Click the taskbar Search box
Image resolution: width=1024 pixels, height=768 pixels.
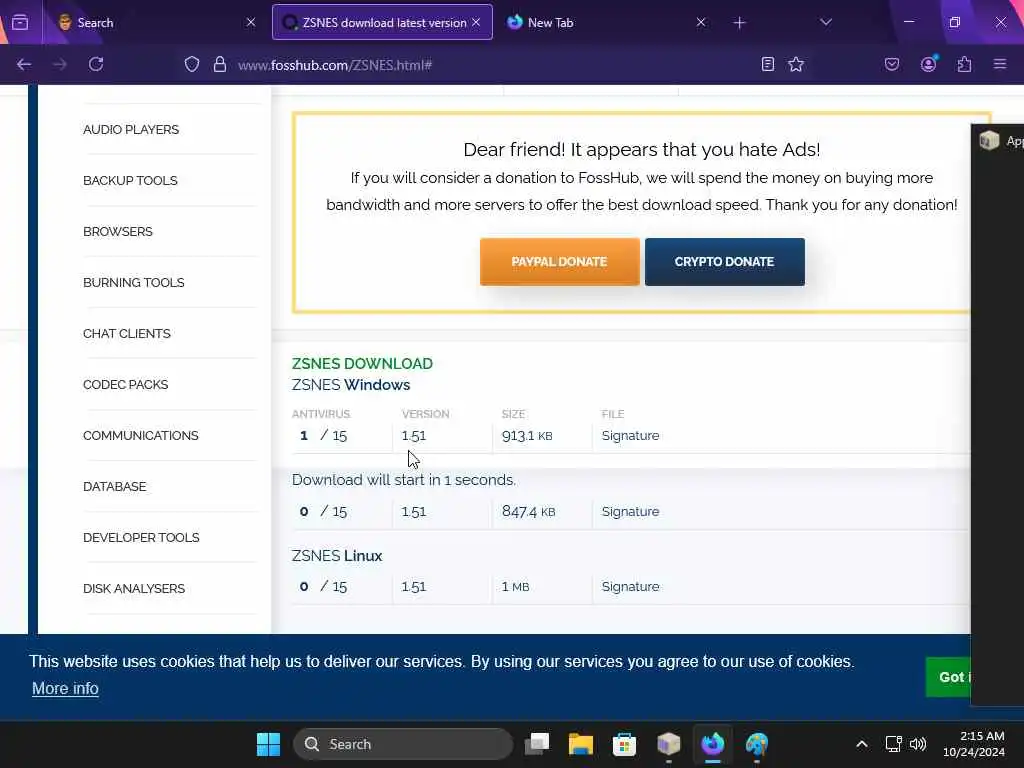point(404,744)
